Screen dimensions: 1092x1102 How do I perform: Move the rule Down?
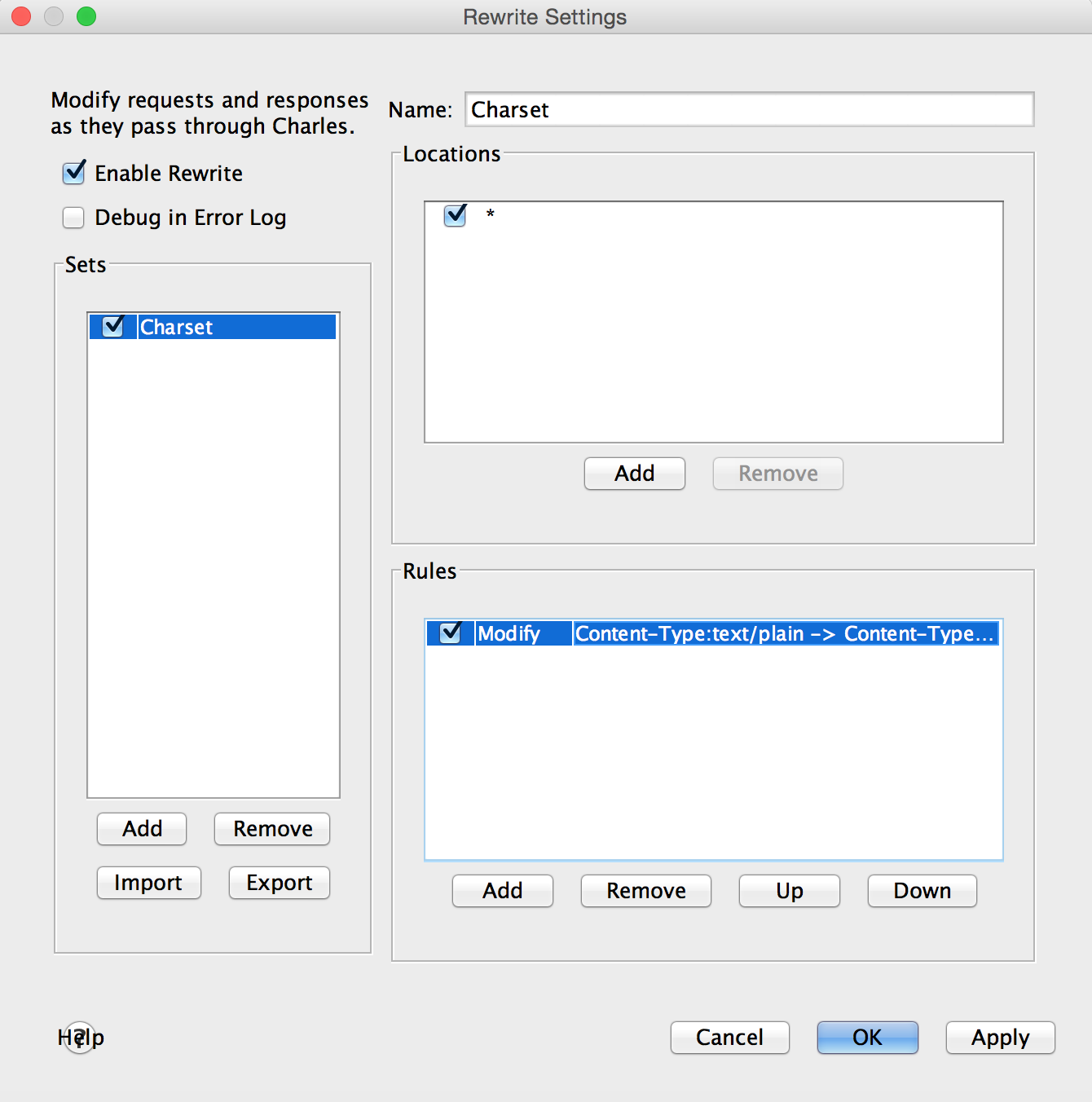[x=922, y=891]
